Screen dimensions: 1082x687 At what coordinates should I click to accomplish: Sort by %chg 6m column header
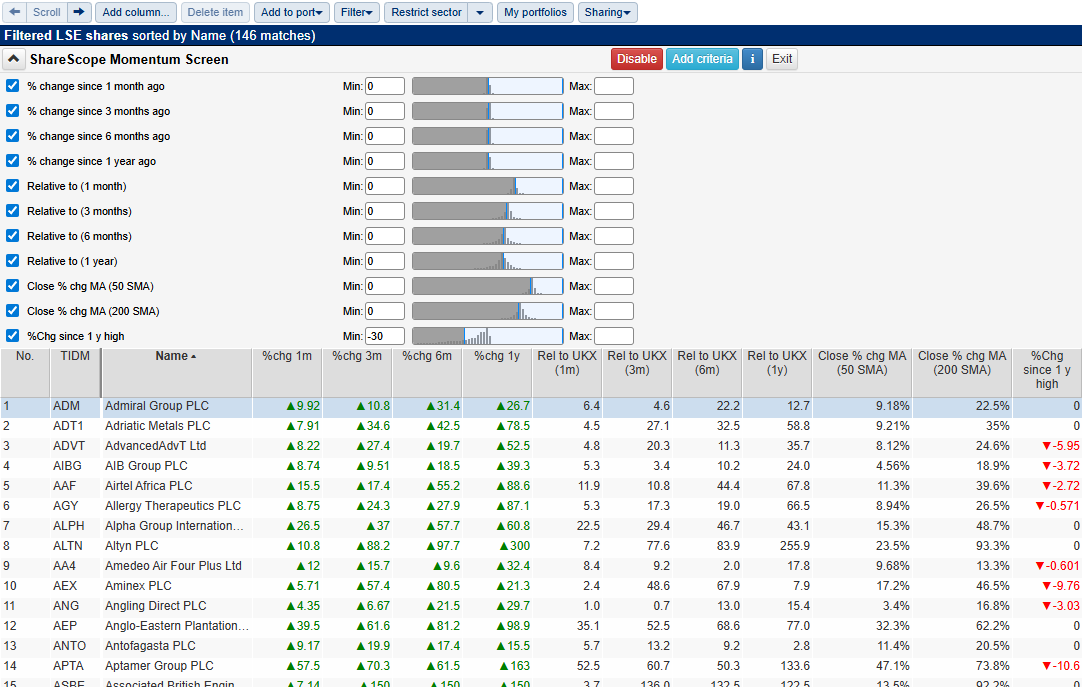(x=427, y=372)
